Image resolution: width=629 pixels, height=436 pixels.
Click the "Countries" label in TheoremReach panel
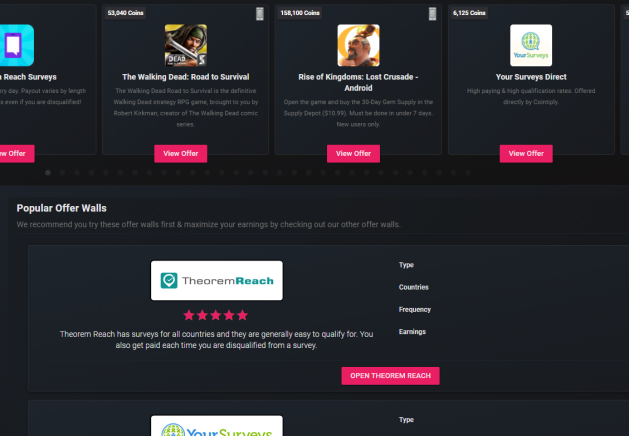[x=414, y=287]
